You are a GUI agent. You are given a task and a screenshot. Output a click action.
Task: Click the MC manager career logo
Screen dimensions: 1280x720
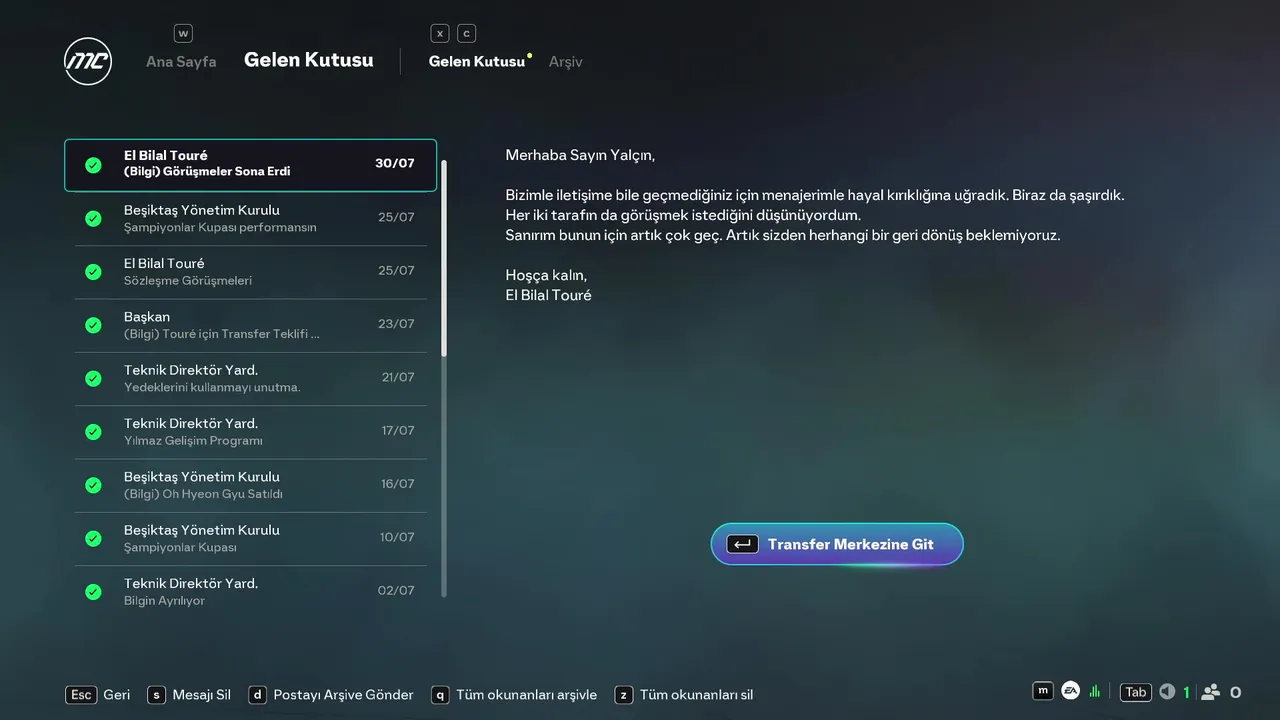88,61
